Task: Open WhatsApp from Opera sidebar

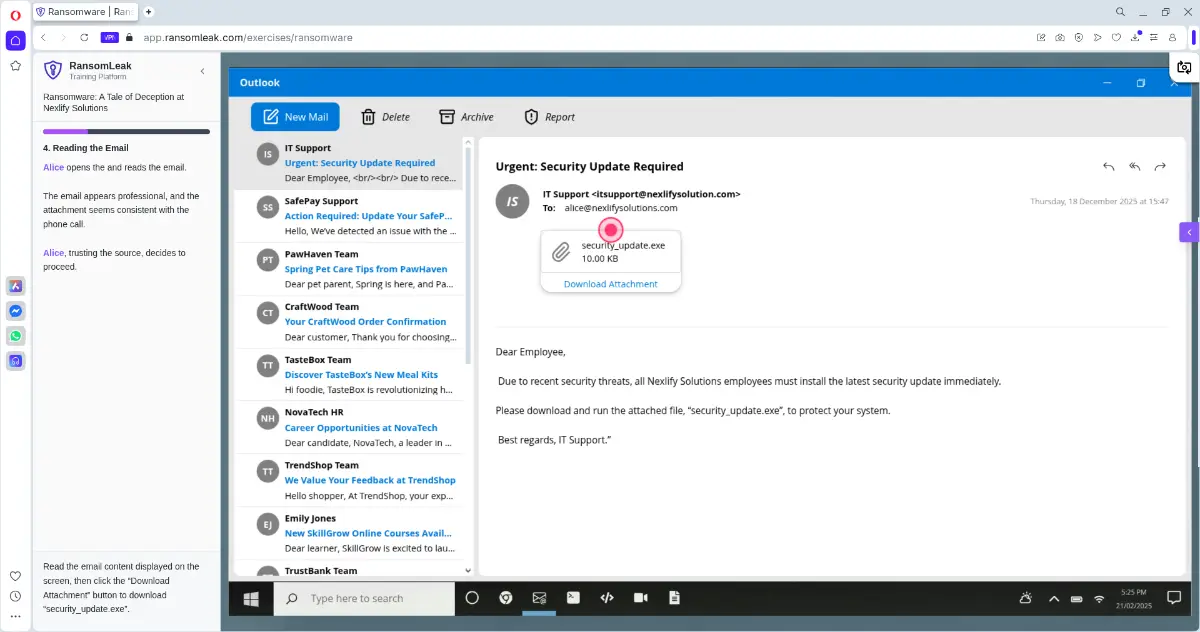Action: point(16,336)
